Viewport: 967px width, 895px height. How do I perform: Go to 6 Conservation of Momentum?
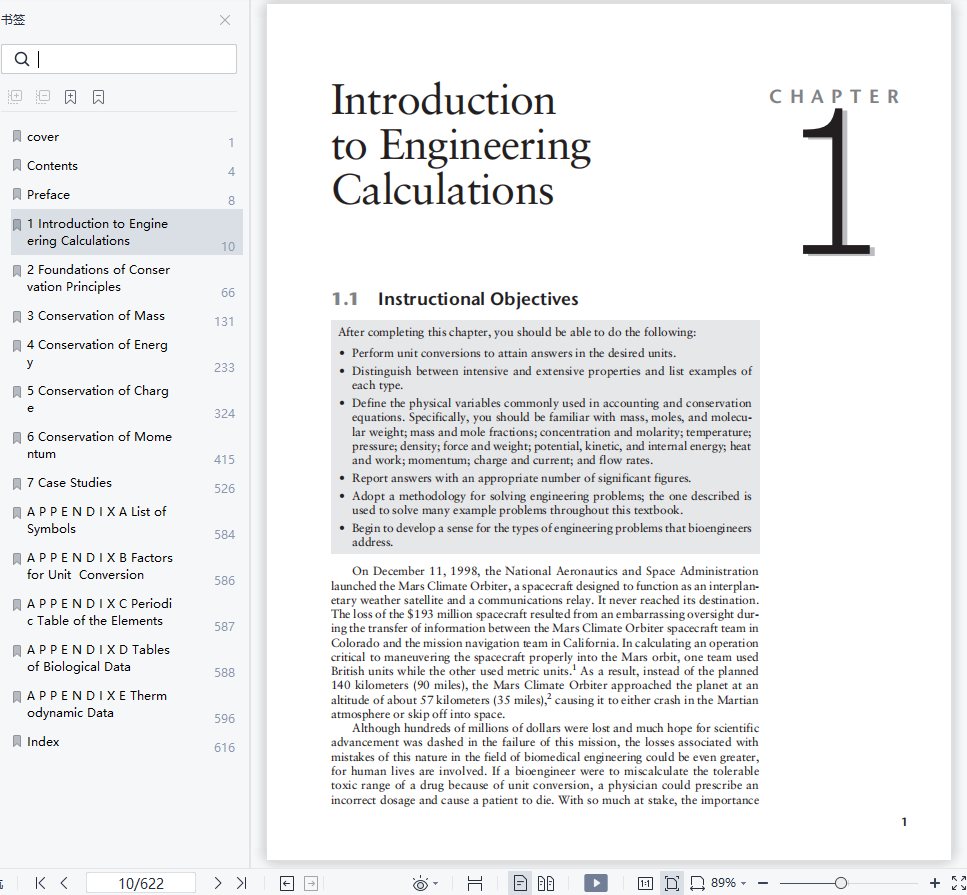point(126,445)
